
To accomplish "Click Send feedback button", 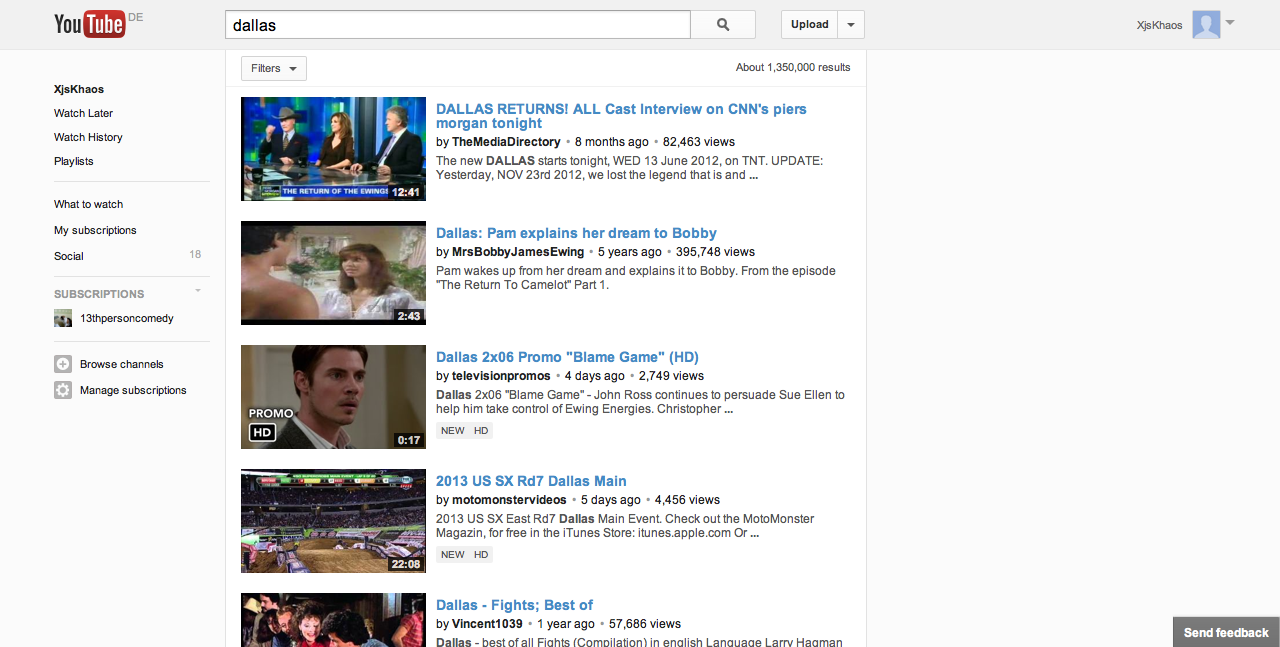I will [1226, 632].
